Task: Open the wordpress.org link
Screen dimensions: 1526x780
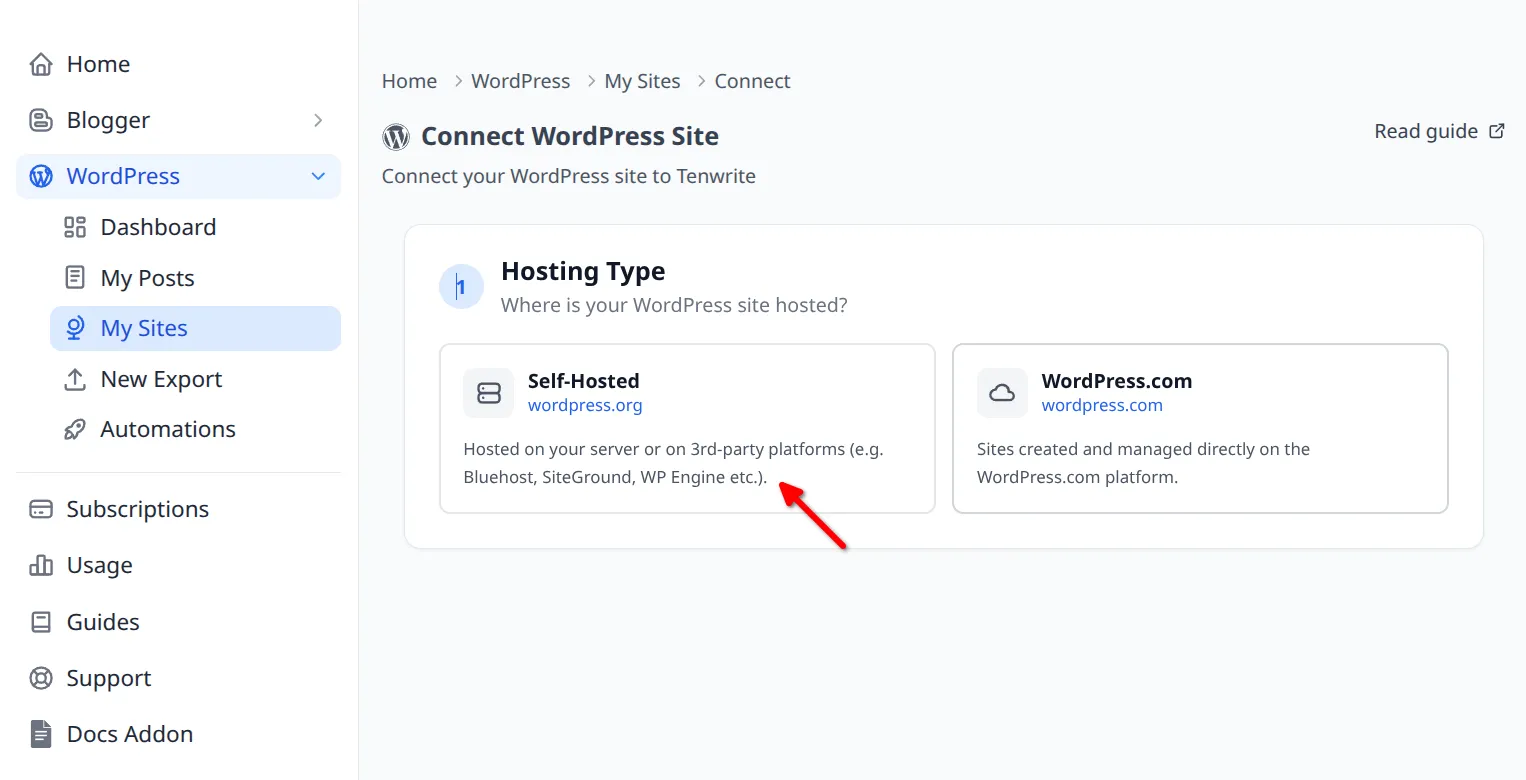Action: coord(585,405)
